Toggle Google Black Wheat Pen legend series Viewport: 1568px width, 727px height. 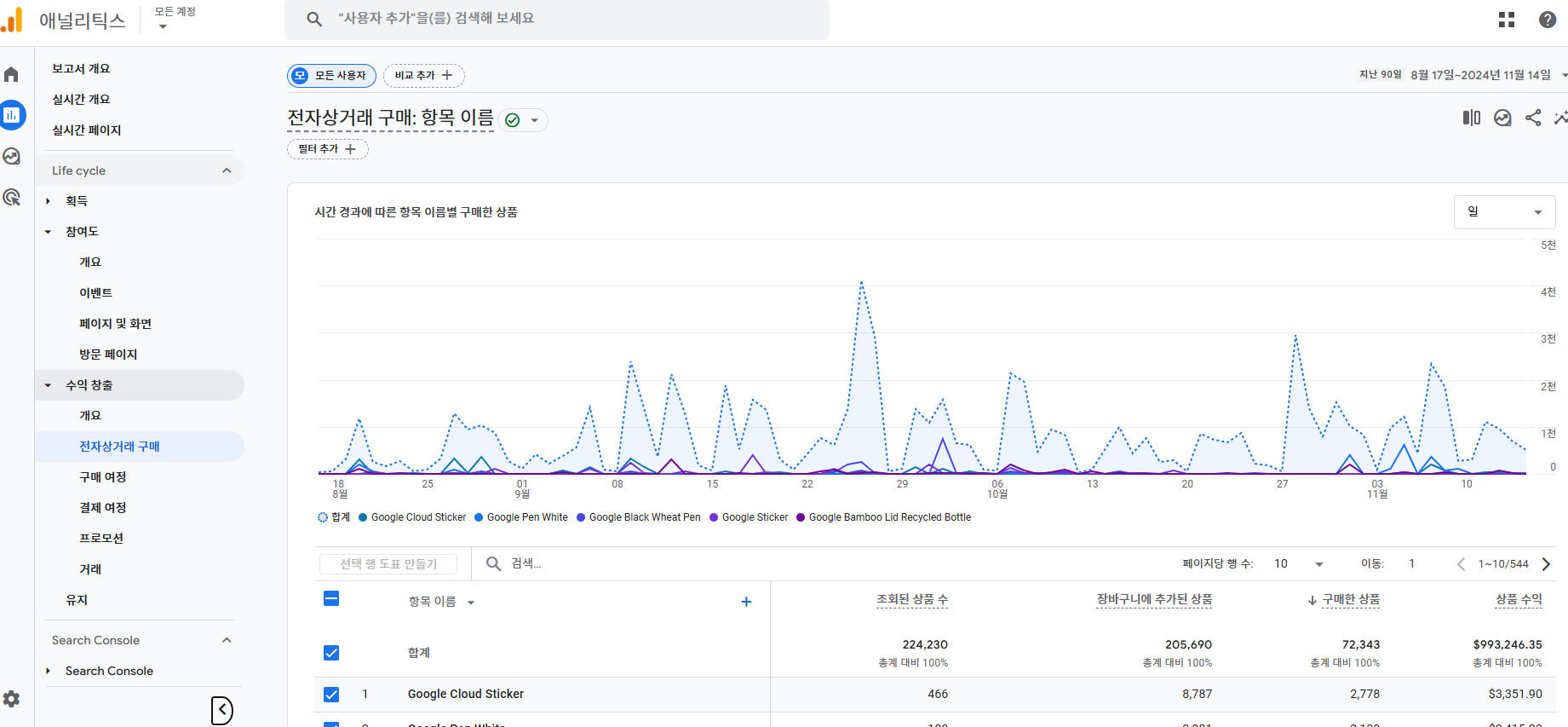coord(638,517)
